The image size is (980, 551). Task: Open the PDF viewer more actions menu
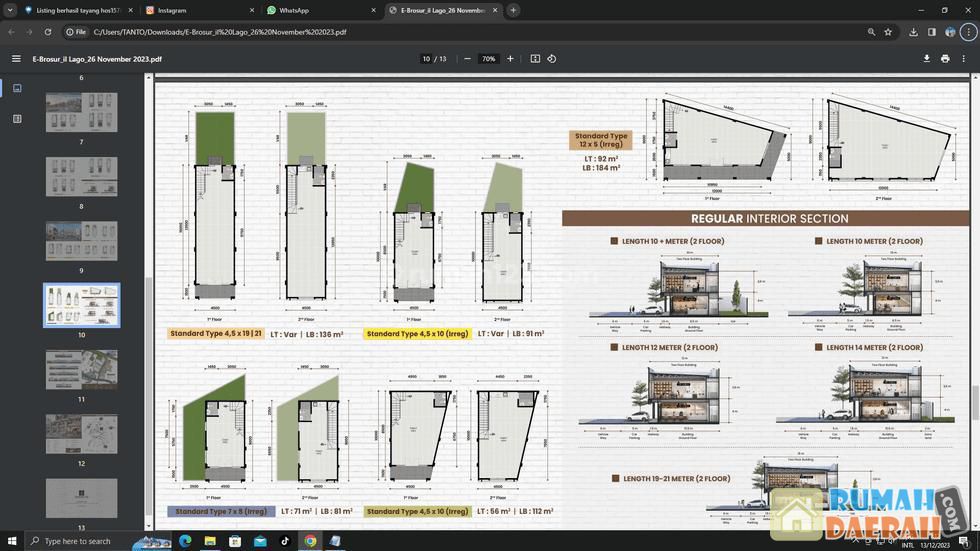964,59
